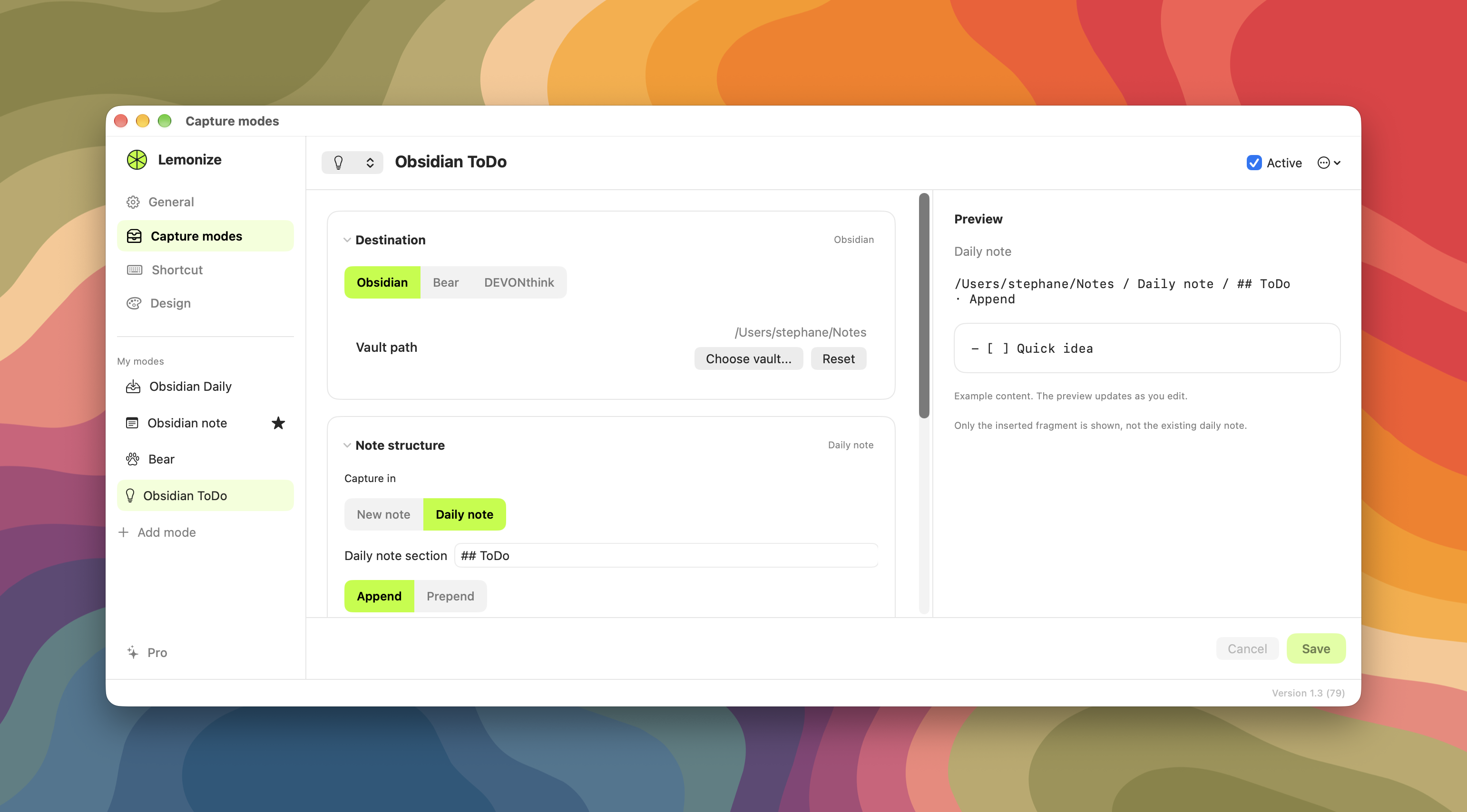Click the Capture in label
Screen dimensions: 1467x812
point(370,479)
